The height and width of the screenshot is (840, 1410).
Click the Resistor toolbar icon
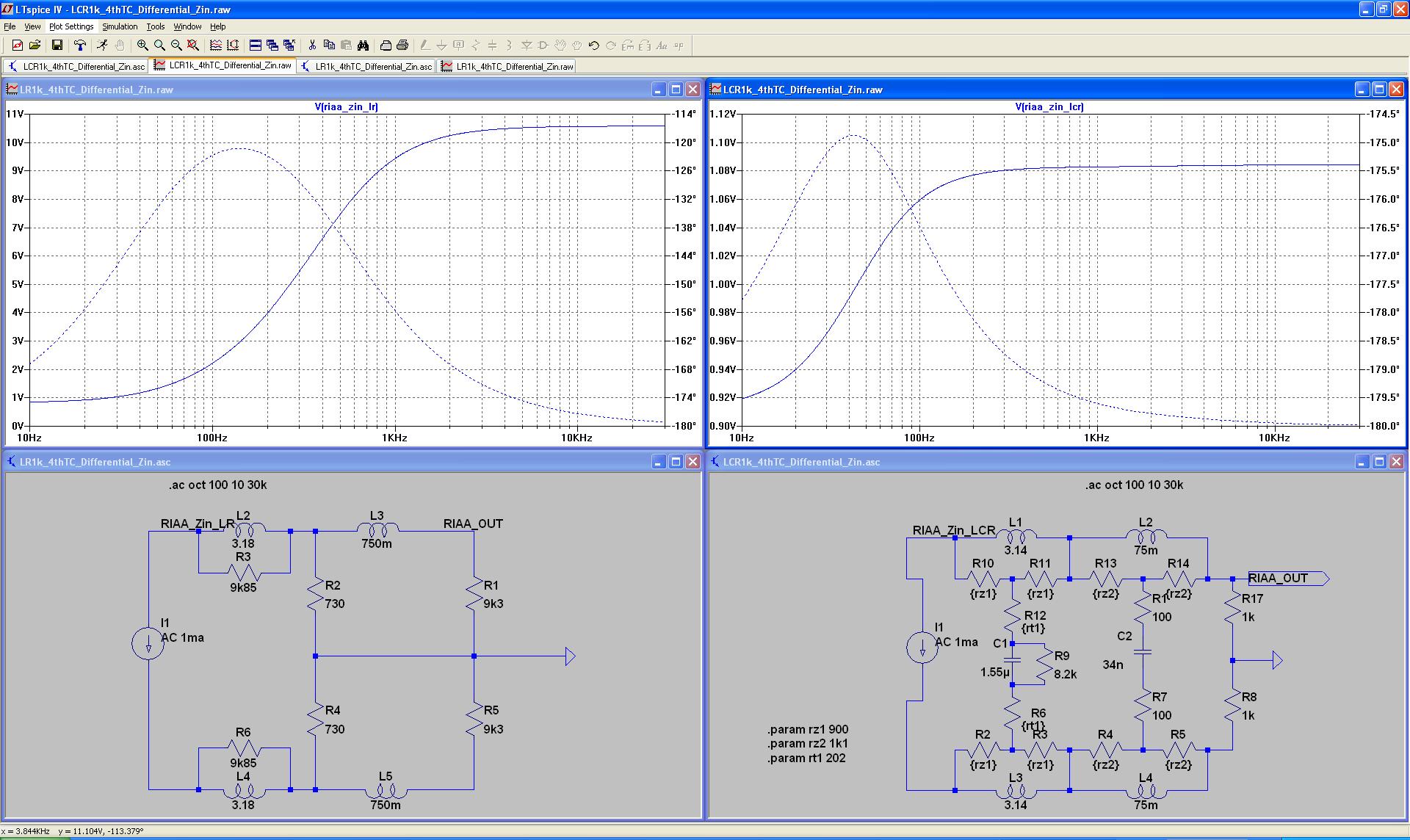[x=476, y=46]
